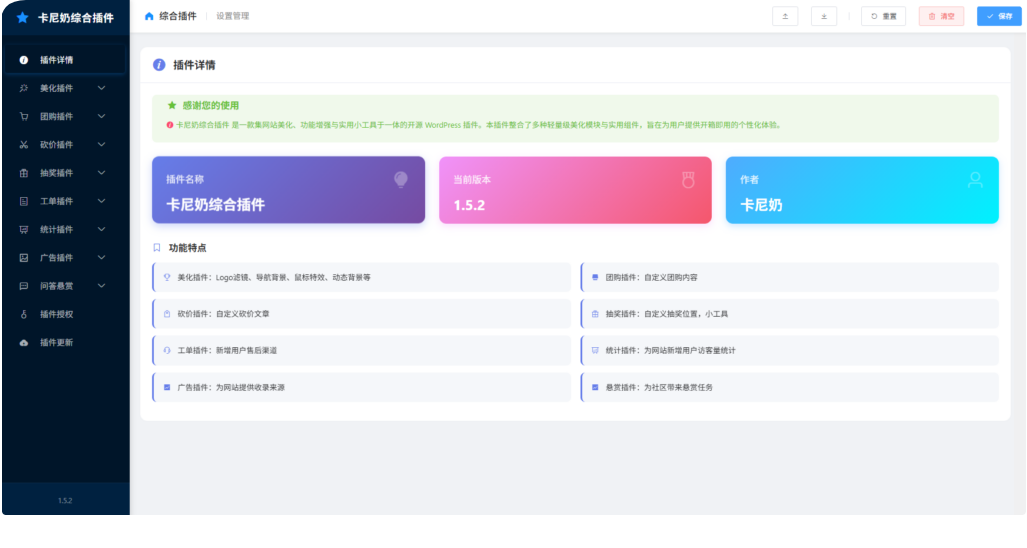This screenshot has height=548, width=1027.
Task: Click the key icon beside 插件授权
Action: tap(24, 314)
